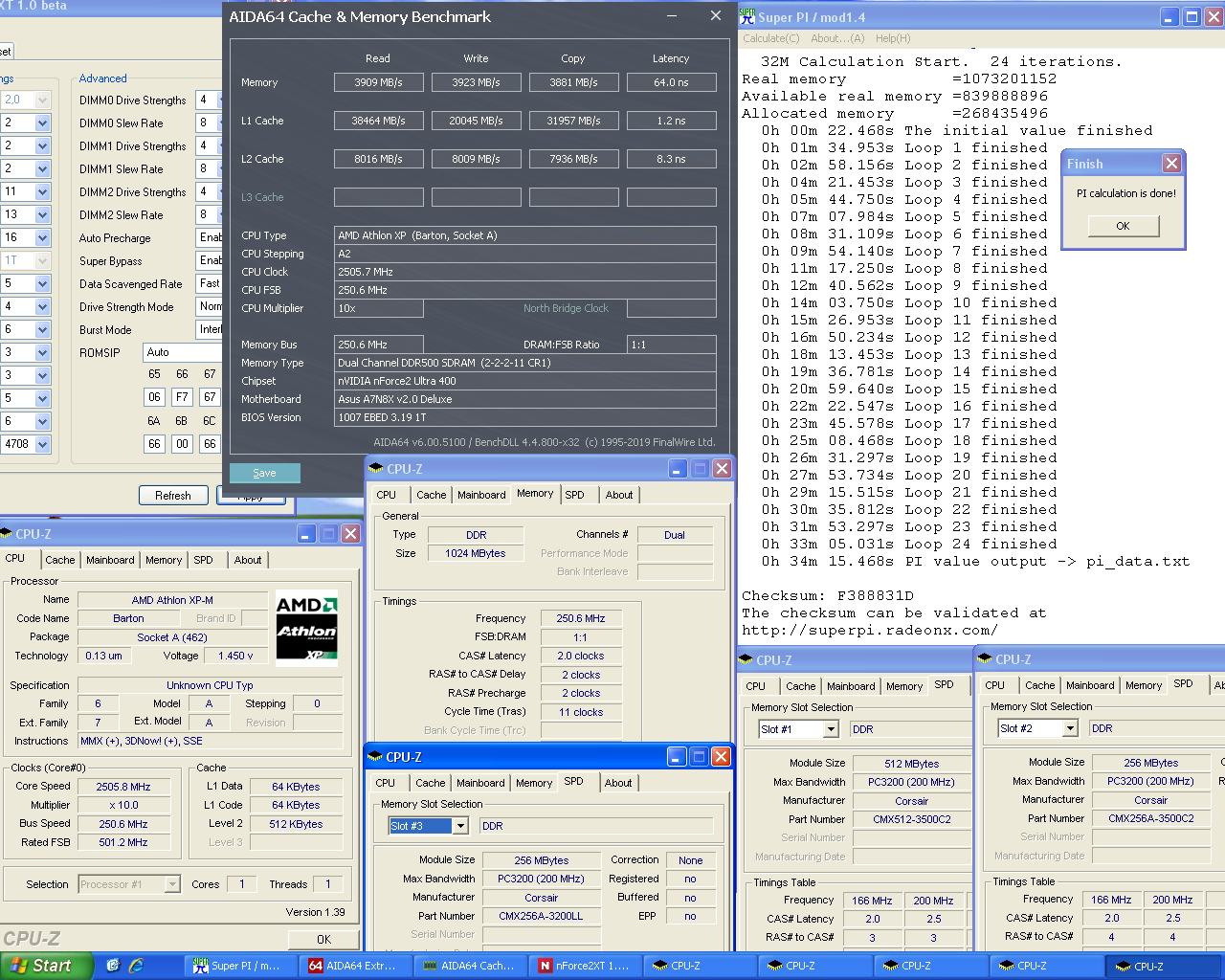Image resolution: width=1225 pixels, height=980 pixels.
Task: Click the Refresh button in nForce2XT
Action: 172,495
